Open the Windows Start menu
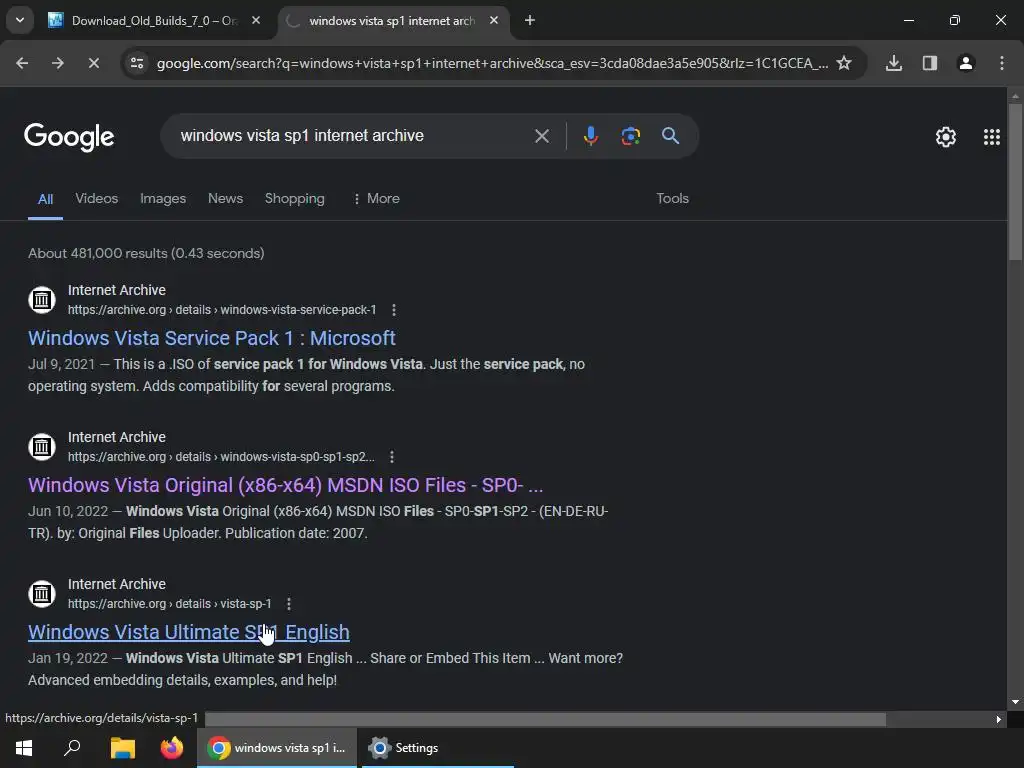 point(24,748)
